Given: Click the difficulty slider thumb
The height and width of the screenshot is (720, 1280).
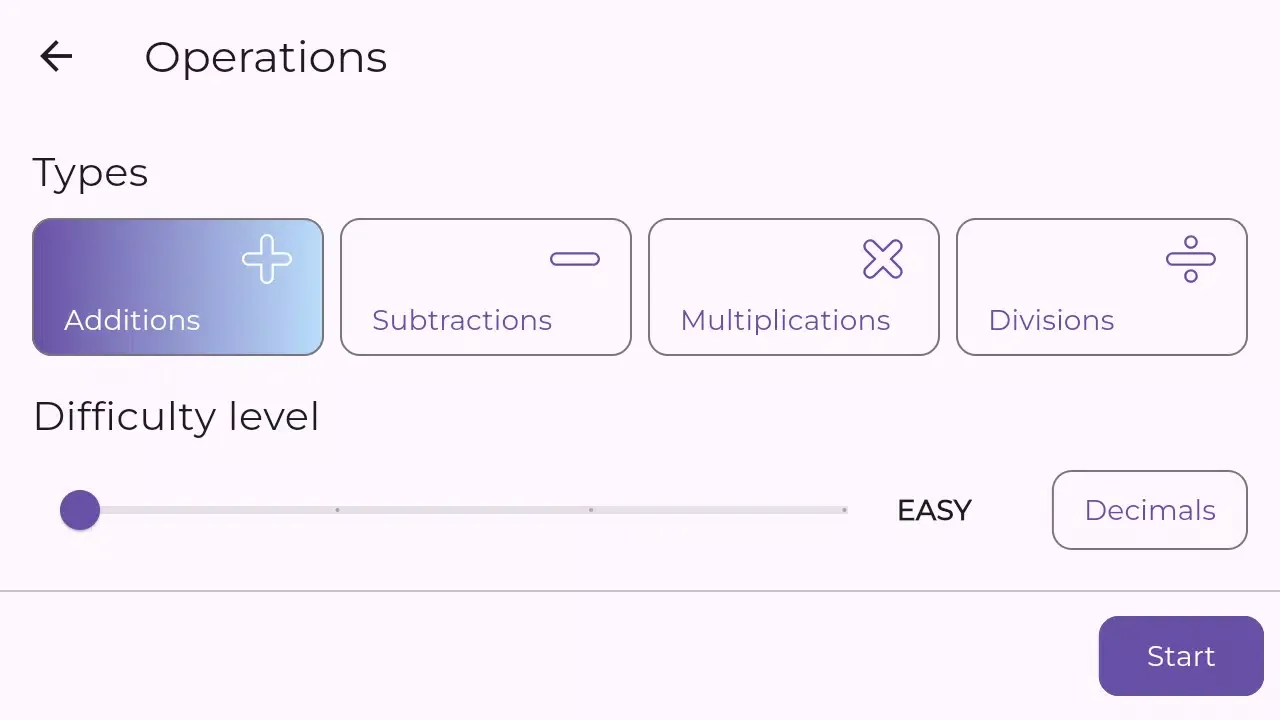Looking at the screenshot, I should [x=80, y=510].
